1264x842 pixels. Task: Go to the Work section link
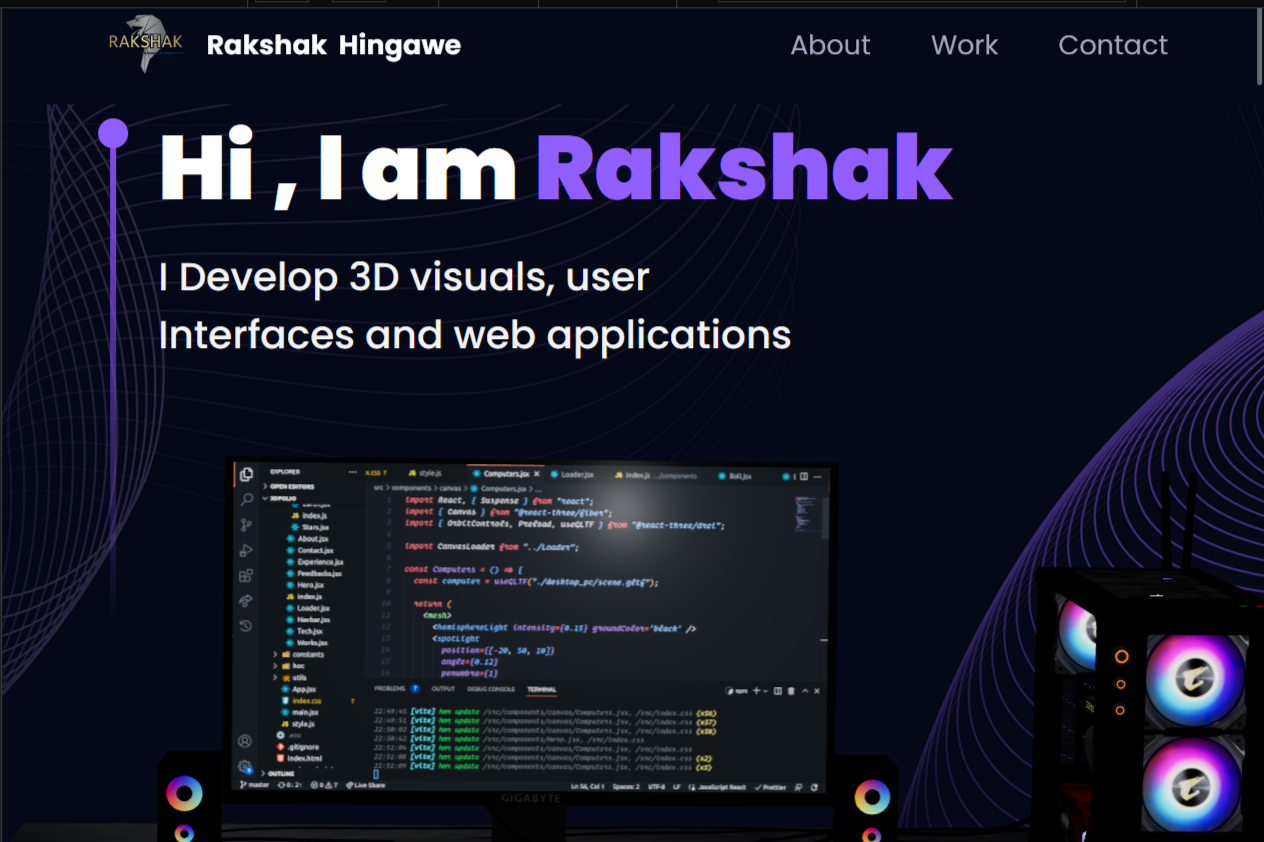point(964,45)
